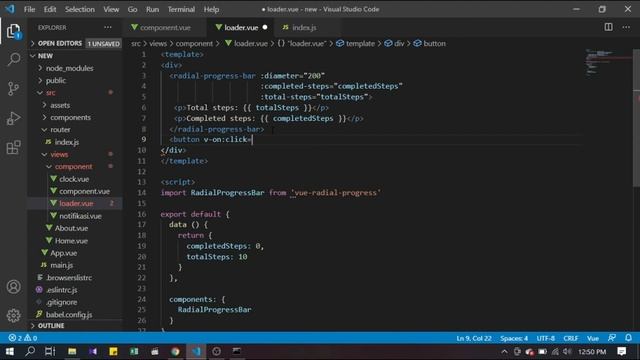The height and width of the screenshot is (360, 640).
Task: Click Vue language mode selector
Action: [x=593, y=338]
